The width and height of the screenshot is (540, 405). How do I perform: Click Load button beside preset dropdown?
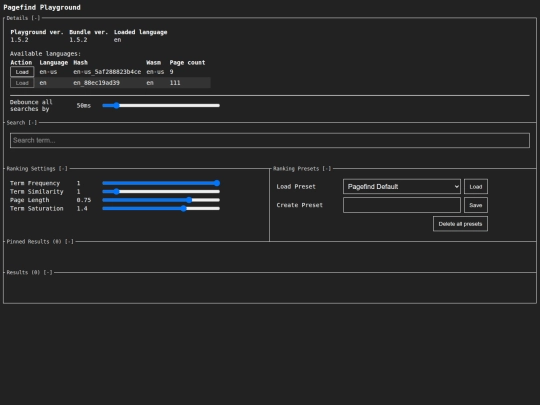click(x=476, y=187)
